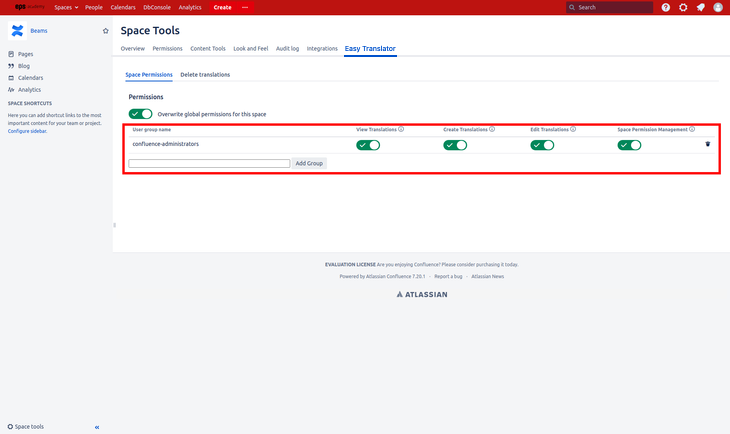Follow the Configure sidebar link

[x=27, y=131]
